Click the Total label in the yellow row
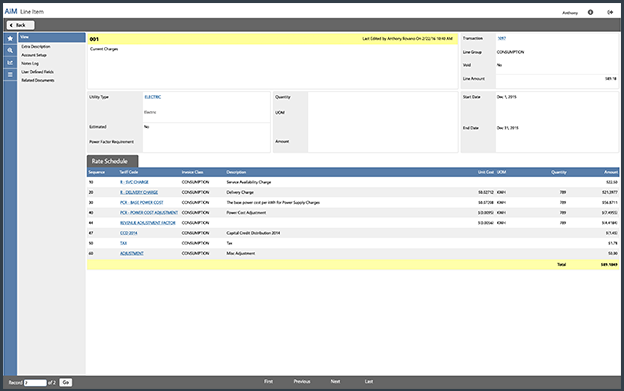Image resolution: width=624 pixels, height=391 pixels. (x=561, y=265)
